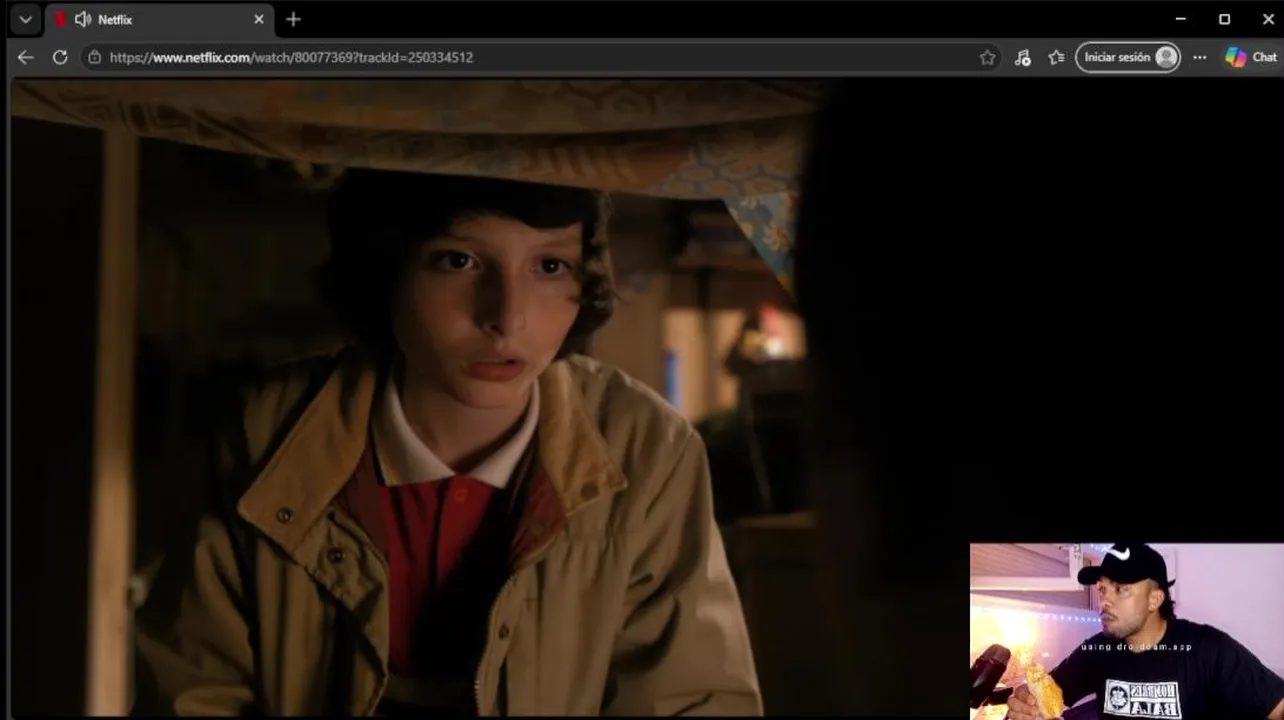Mute the Netflix tab via speaker icon
This screenshot has height=720, width=1284.
pyautogui.click(x=83, y=19)
